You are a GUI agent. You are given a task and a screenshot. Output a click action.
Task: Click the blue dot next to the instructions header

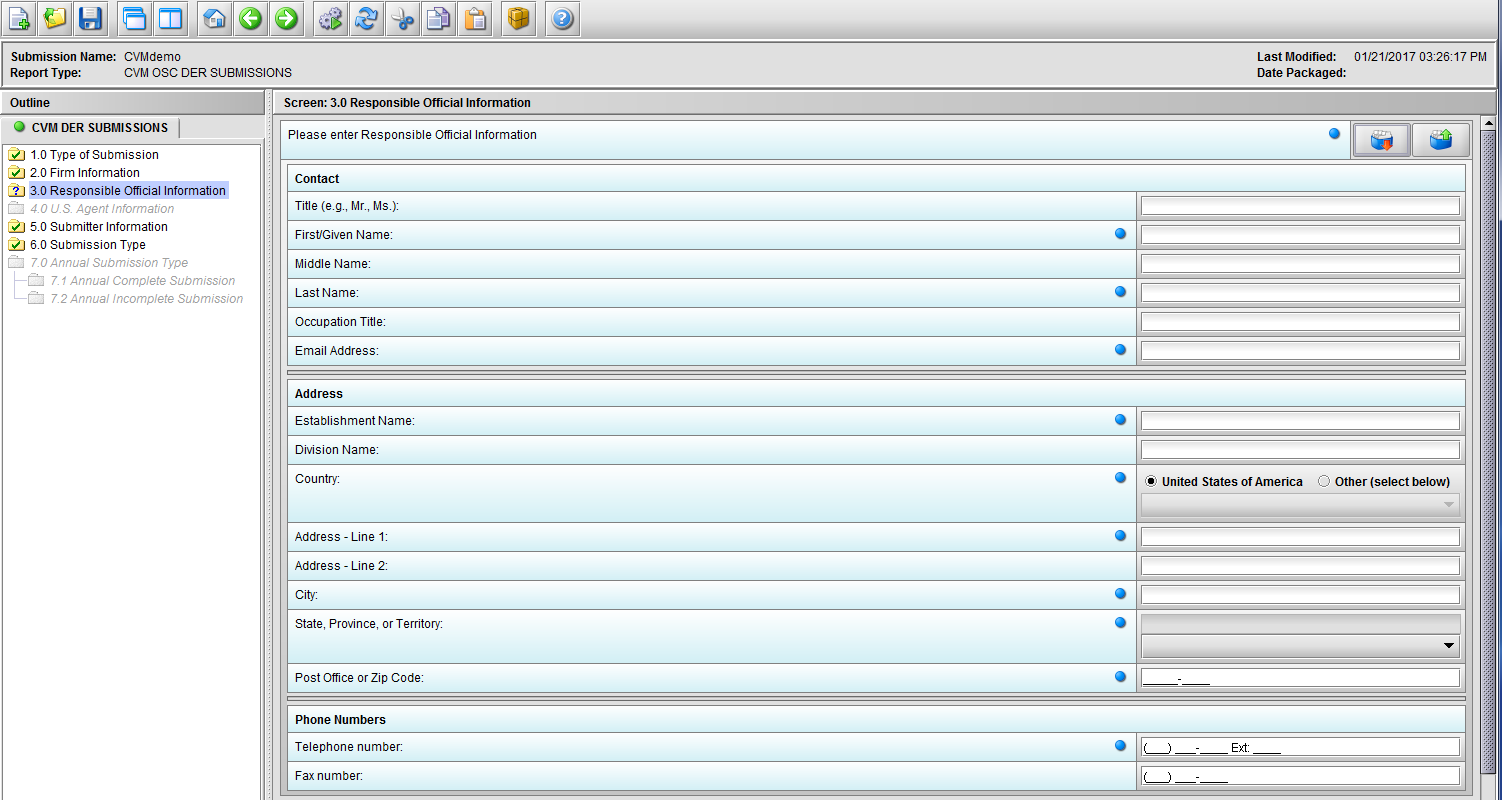[x=1334, y=133]
